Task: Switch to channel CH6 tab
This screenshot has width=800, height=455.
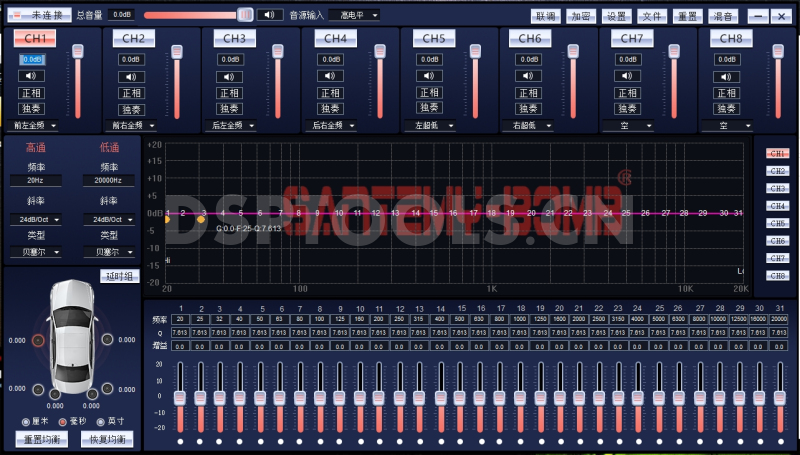Action: point(530,38)
